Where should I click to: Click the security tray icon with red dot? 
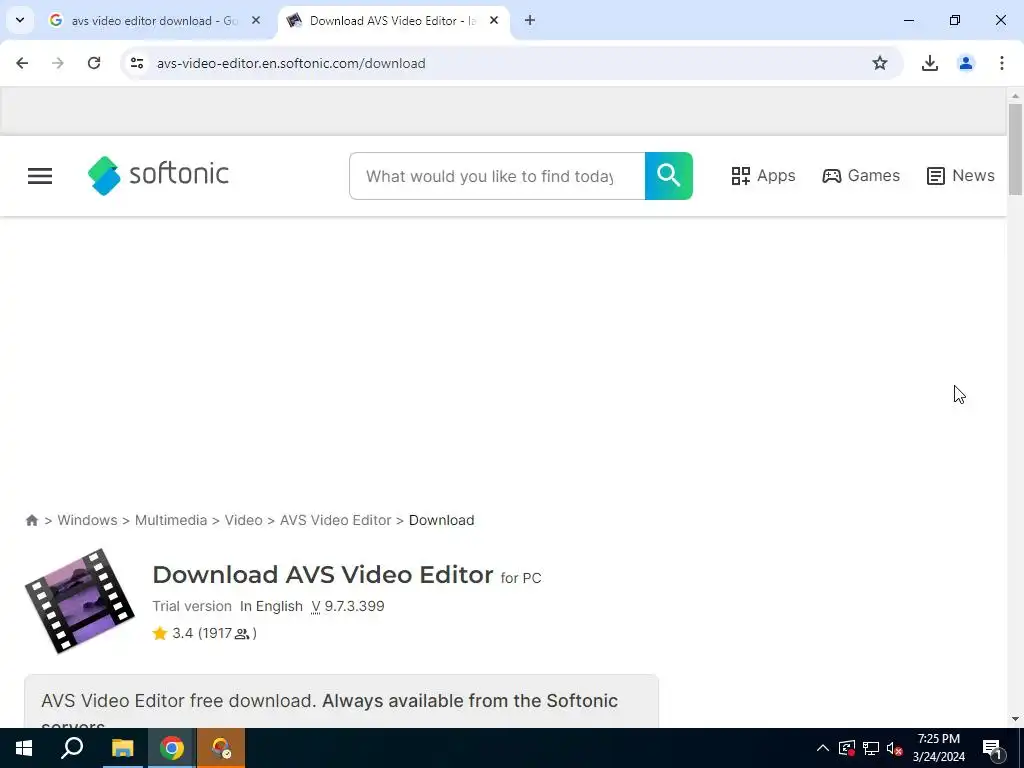click(x=846, y=748)
